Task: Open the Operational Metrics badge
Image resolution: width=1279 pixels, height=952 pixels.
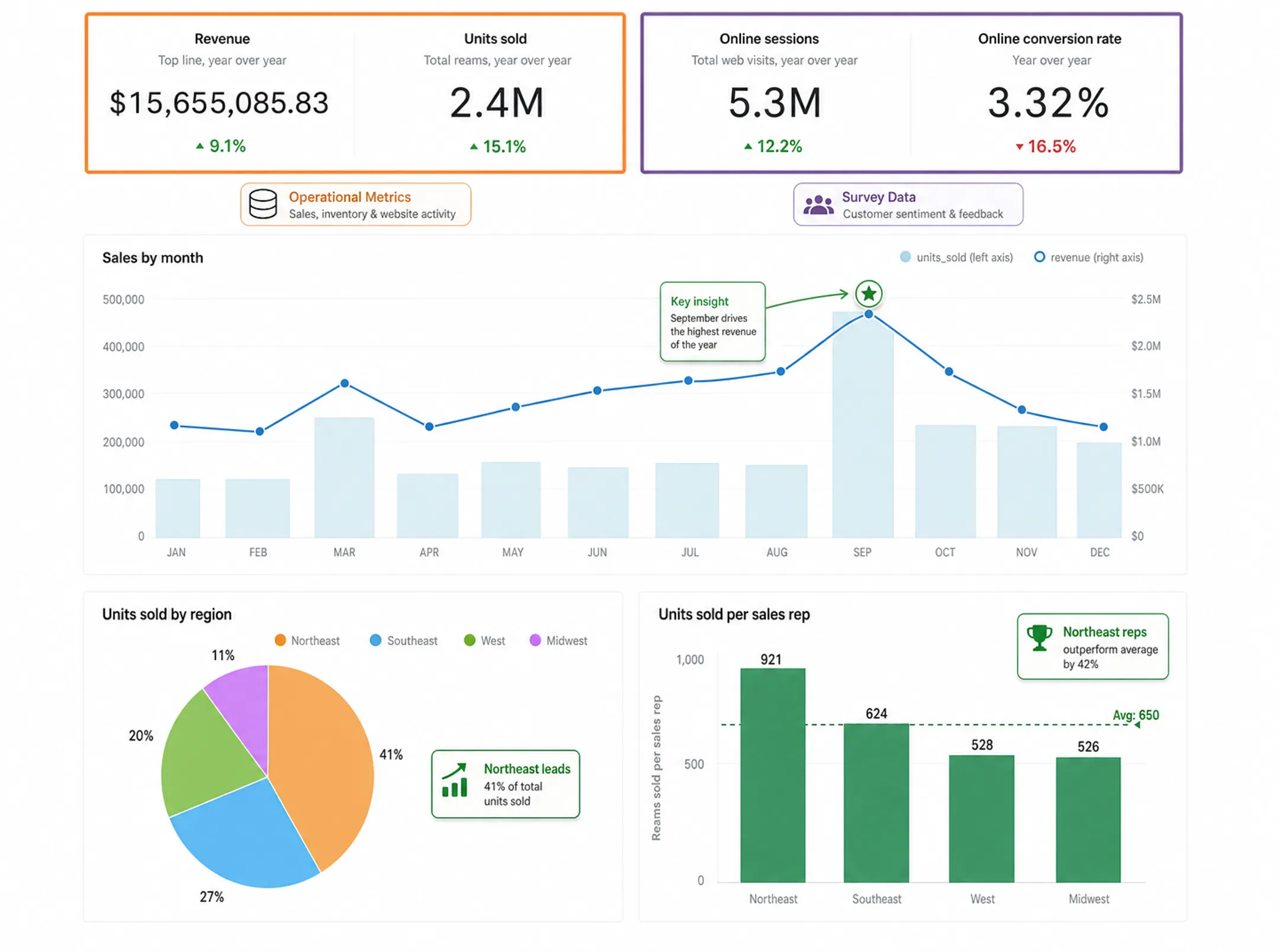Action: click(x=356, y=204)
